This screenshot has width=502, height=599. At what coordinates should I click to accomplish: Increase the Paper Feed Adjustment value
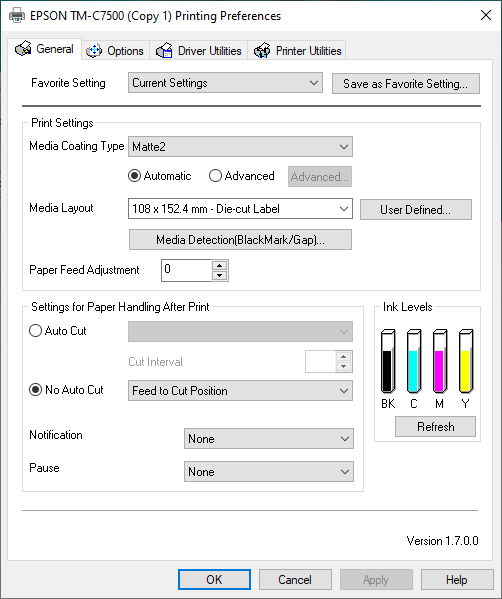click(220, 265)
